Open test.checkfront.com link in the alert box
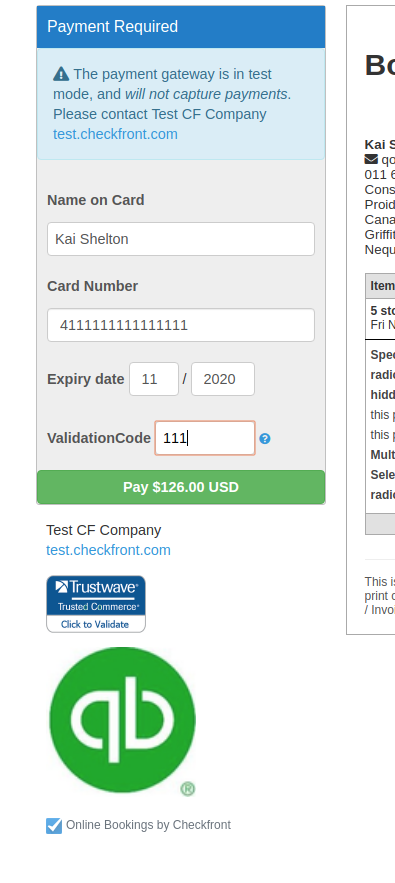 pyautogui.click(x=116, y=134)
